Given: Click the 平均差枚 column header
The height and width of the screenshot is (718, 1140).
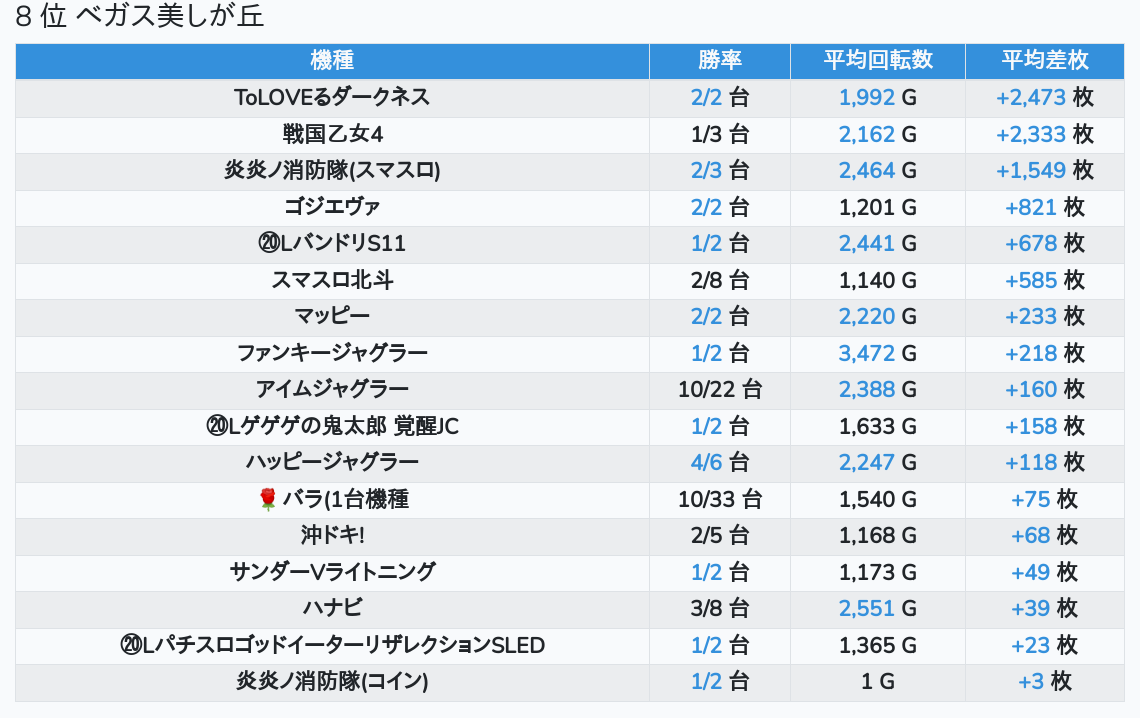Looking at the screenshot, I should (x=1045, y=60).
